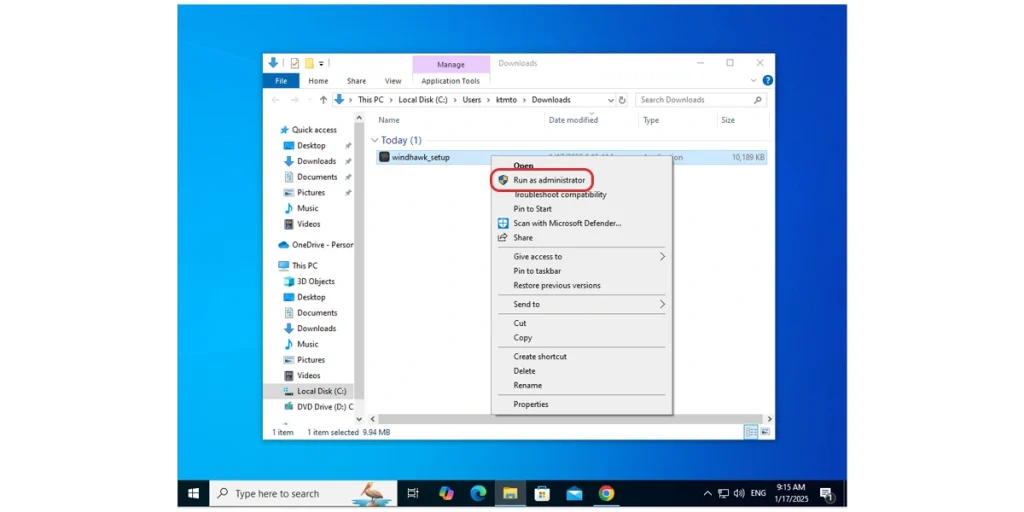Image resolution: width=1024 pixels, height=512 pixels.
Task: Switch to details view layout
Action: [751, 432]
